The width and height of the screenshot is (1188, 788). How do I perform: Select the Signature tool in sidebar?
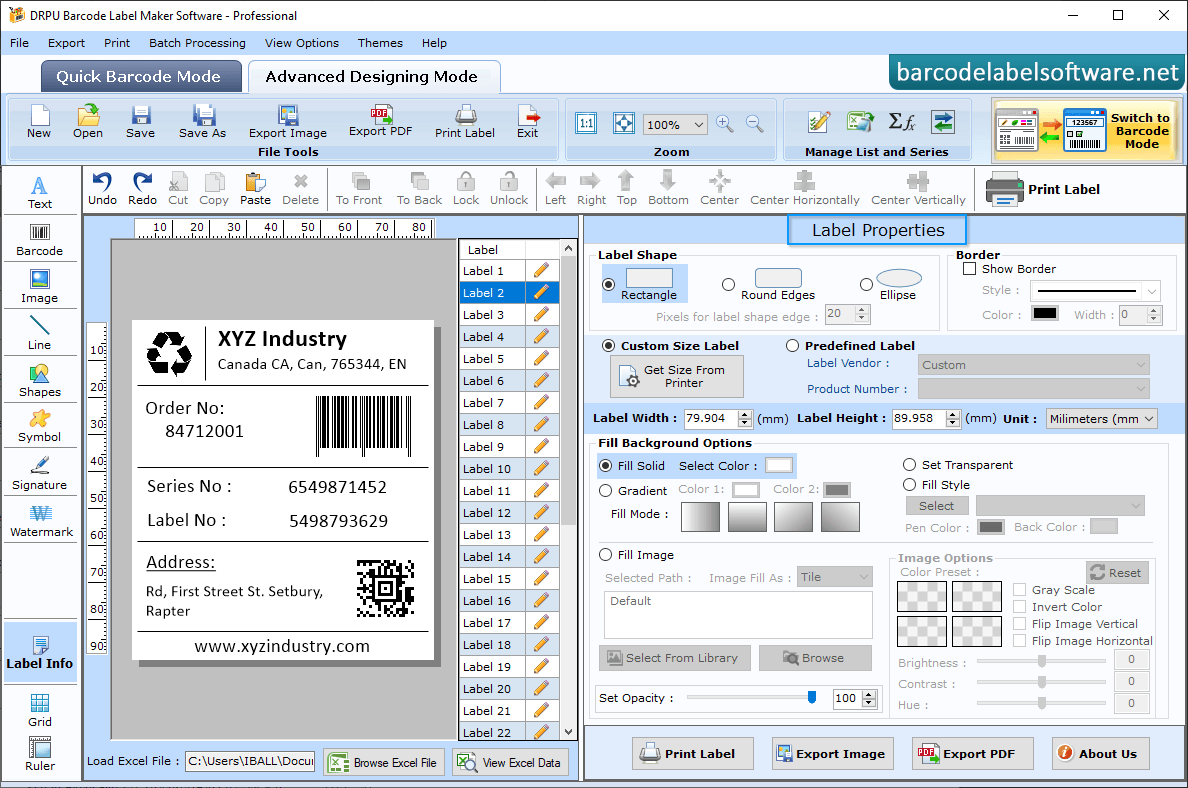[x=39, y=474]
